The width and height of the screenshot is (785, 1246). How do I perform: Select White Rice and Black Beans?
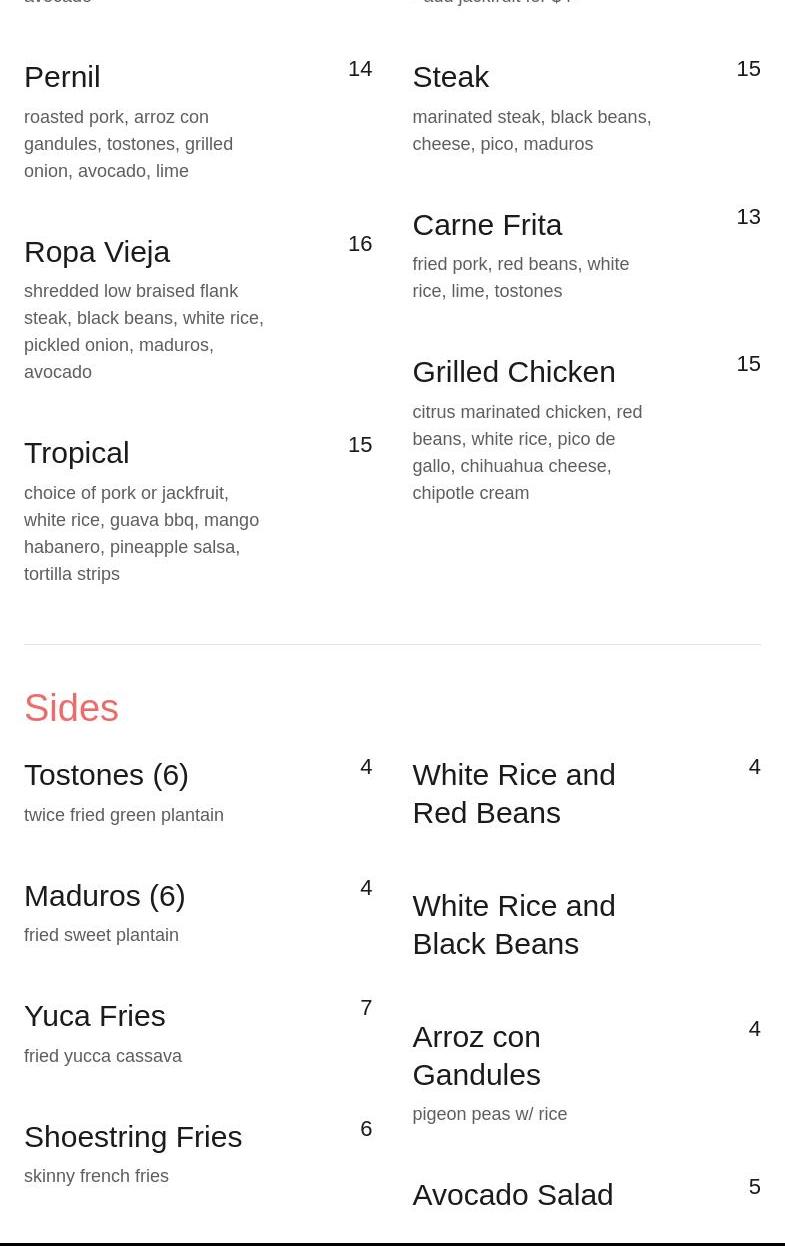click(x=513, y=924)
